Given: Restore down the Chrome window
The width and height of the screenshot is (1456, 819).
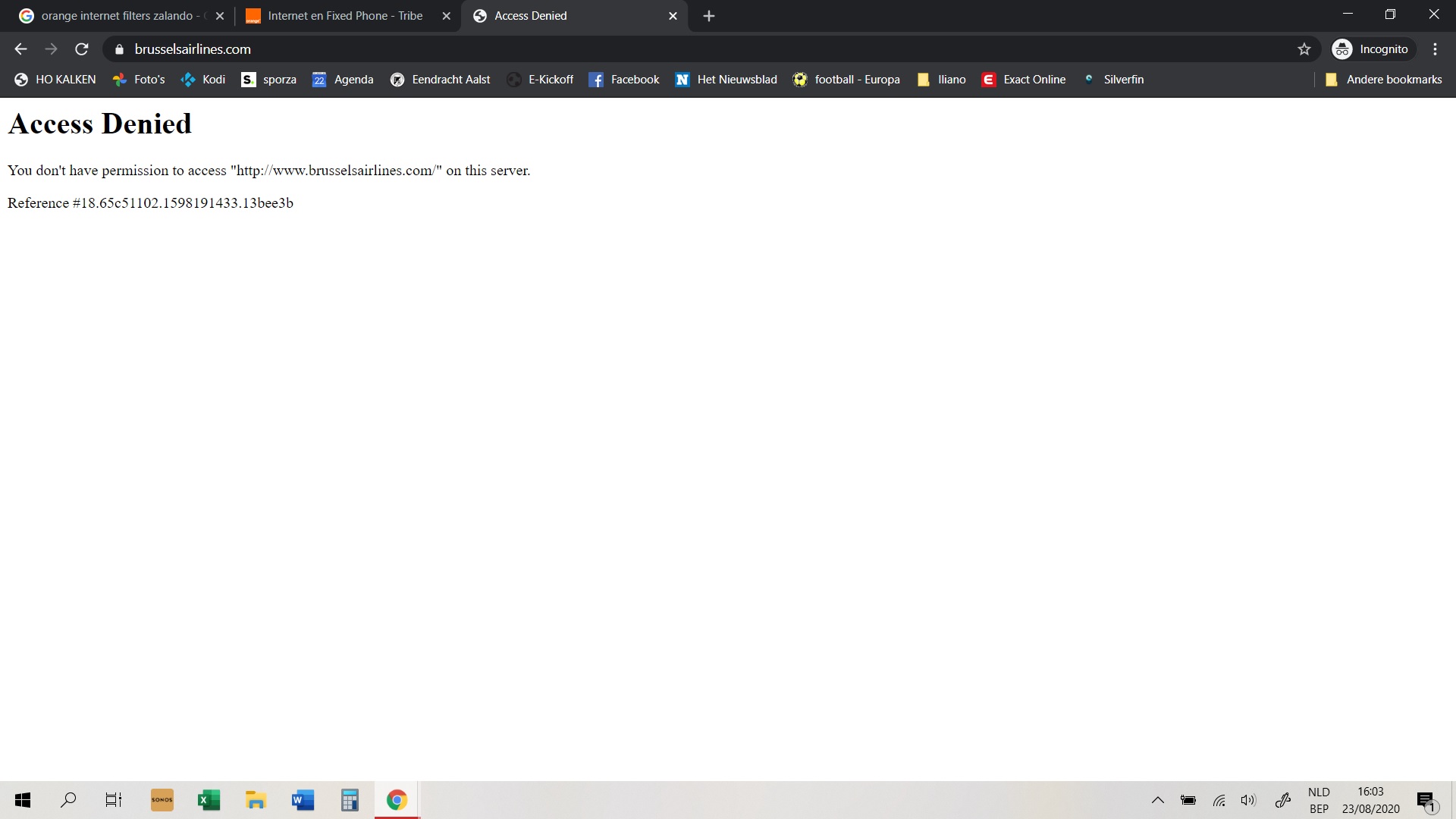Looking at the screenshot, I should pyautogui.click(x=1390, y=14).
